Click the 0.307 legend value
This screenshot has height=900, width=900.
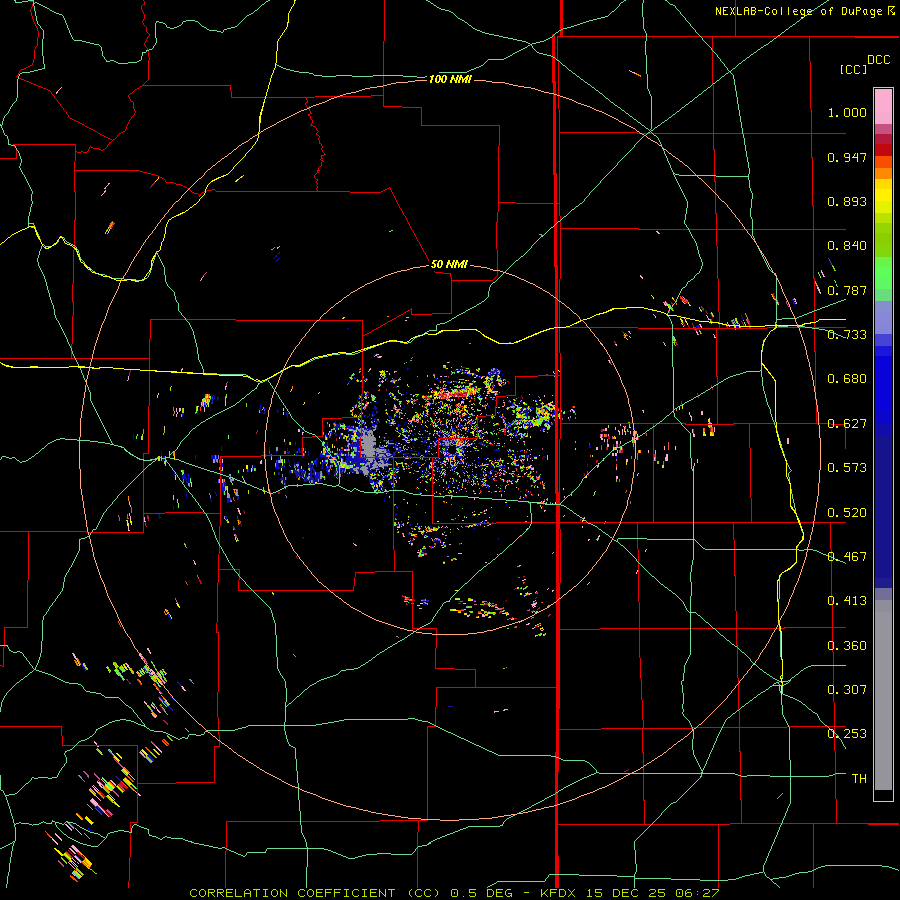pyautogui.click(x=847, y=690)
